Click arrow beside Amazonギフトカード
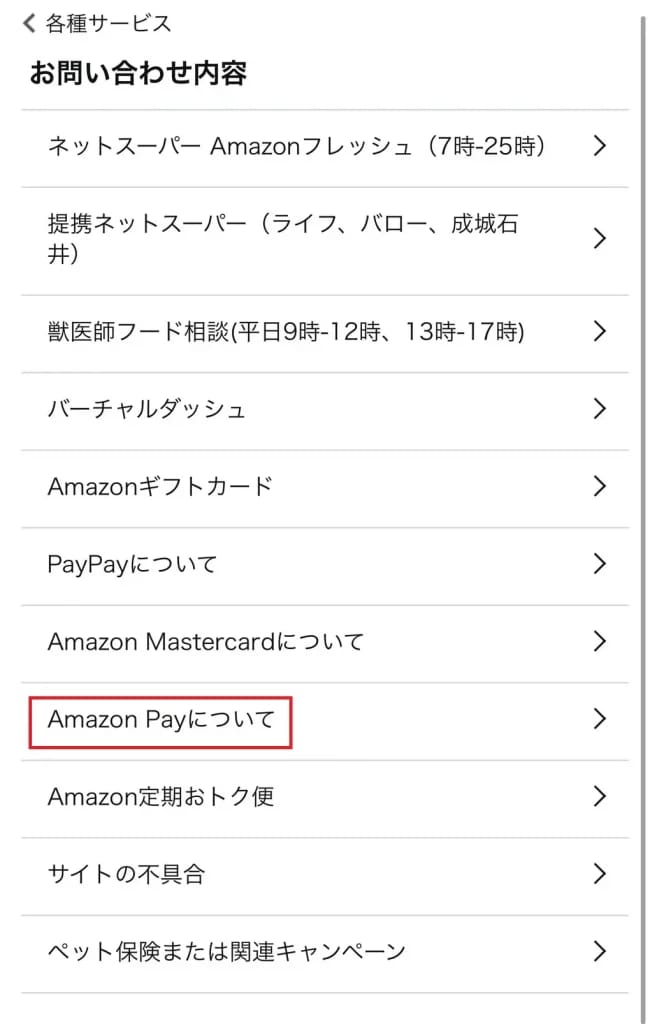Image resolution: width=650 pixels, height=1024 pixels. pyautogui.click(x=599, y=487)
